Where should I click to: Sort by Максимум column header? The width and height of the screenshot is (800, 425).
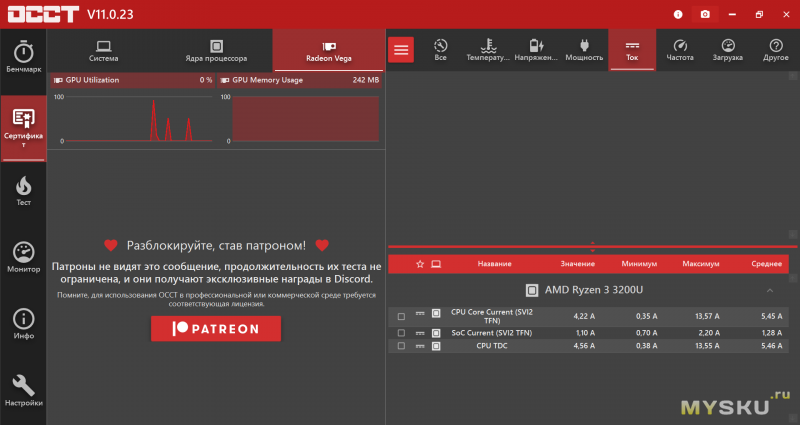tap(701, 264)
